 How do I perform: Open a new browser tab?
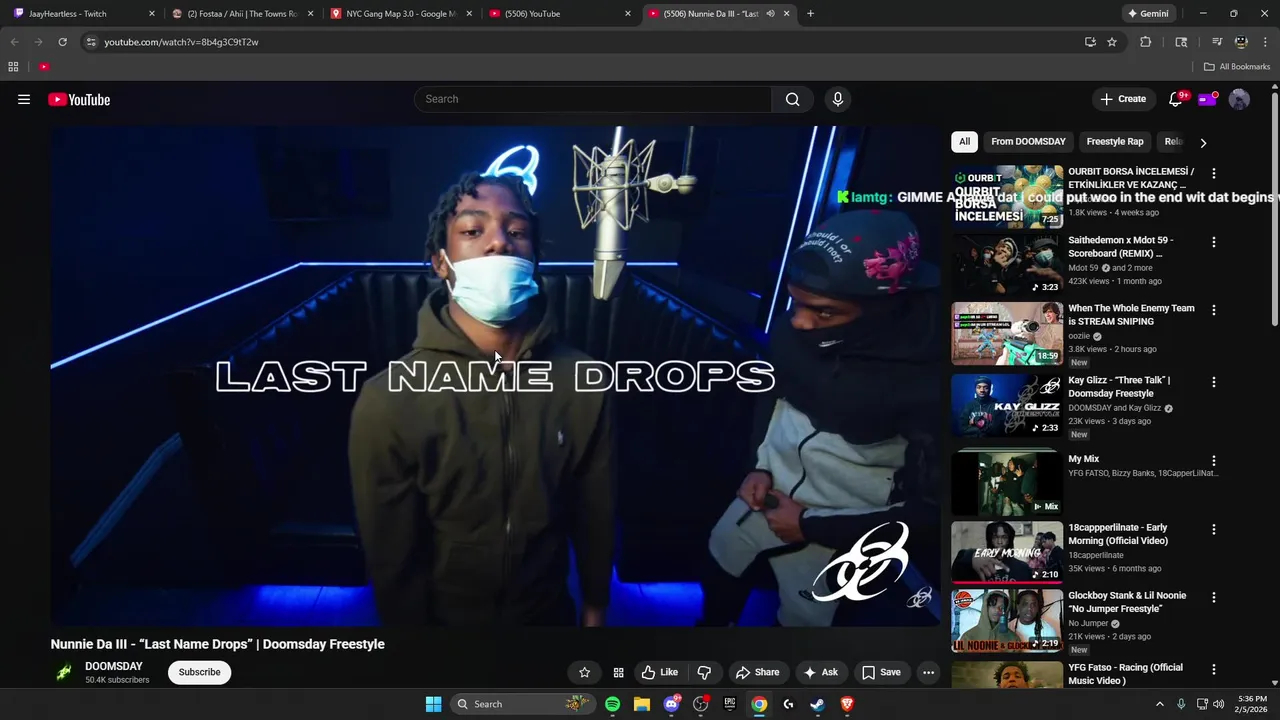click(x=810, y=14)
